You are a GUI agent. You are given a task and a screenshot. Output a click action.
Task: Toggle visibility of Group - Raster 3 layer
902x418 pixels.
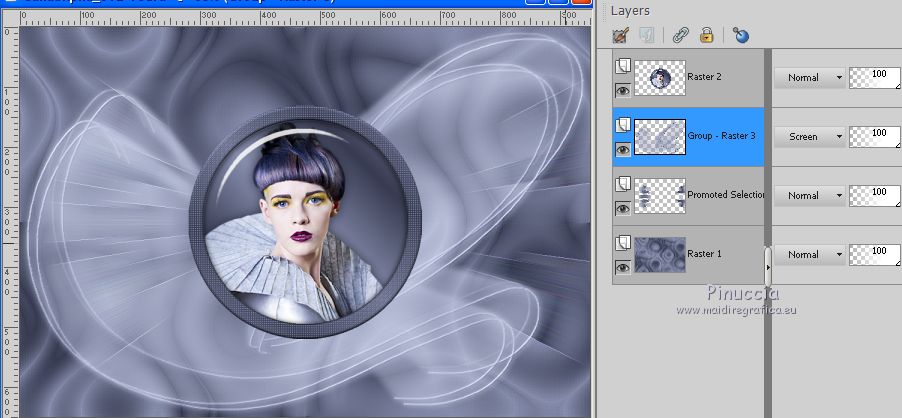click(x=622, y=149)
